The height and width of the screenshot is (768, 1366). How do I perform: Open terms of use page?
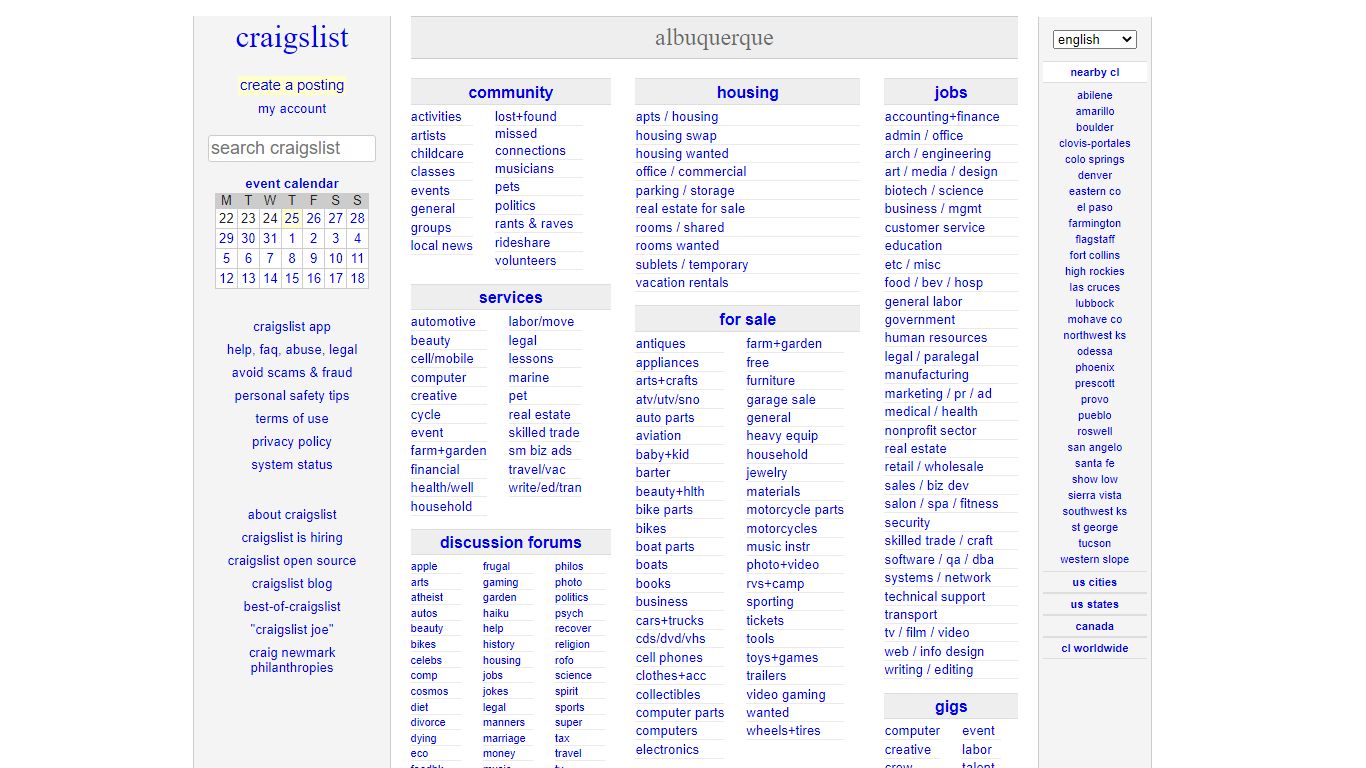tap(292, 419)
